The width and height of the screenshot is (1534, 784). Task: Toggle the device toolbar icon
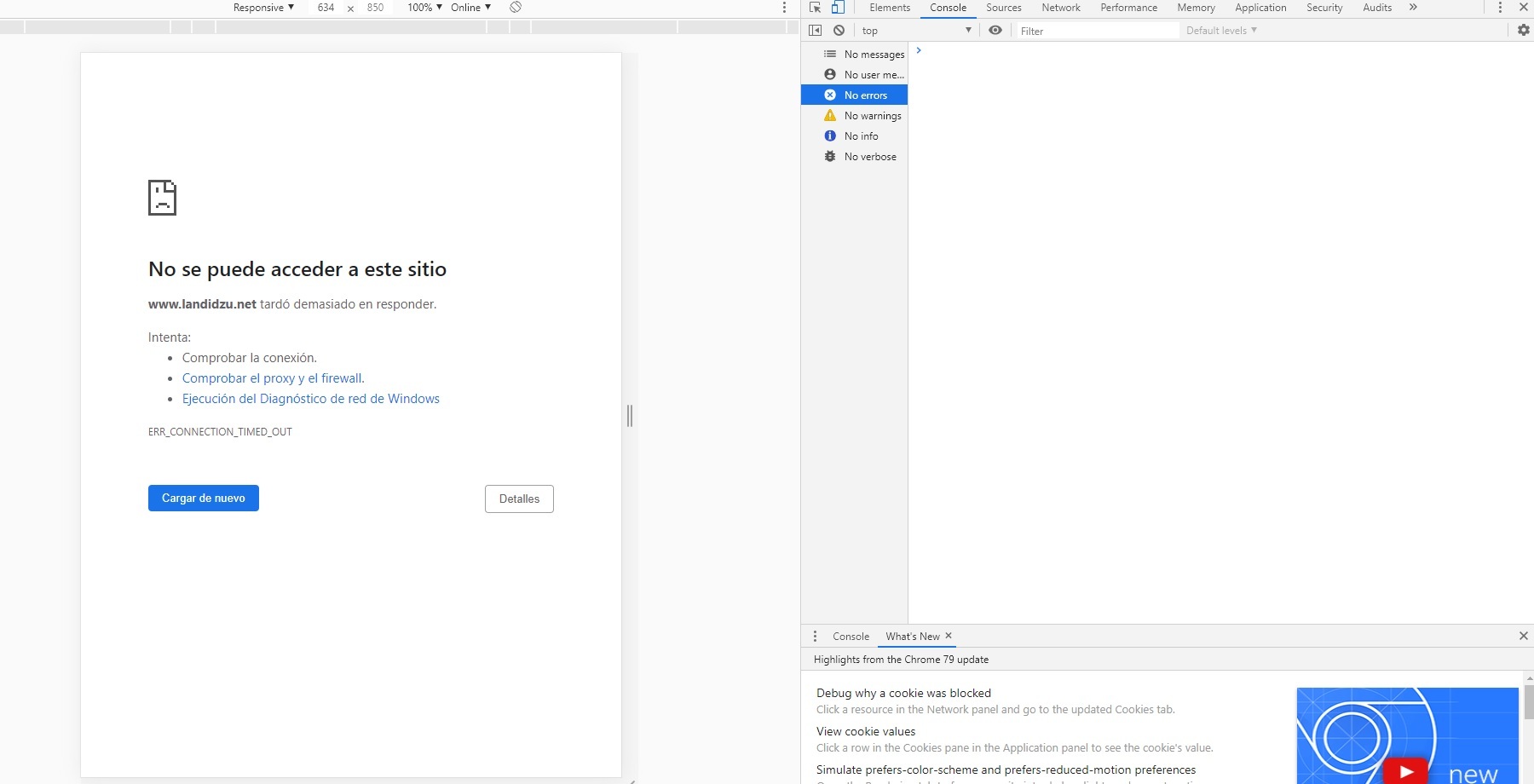pyautogui.click(x=838, y=8)
